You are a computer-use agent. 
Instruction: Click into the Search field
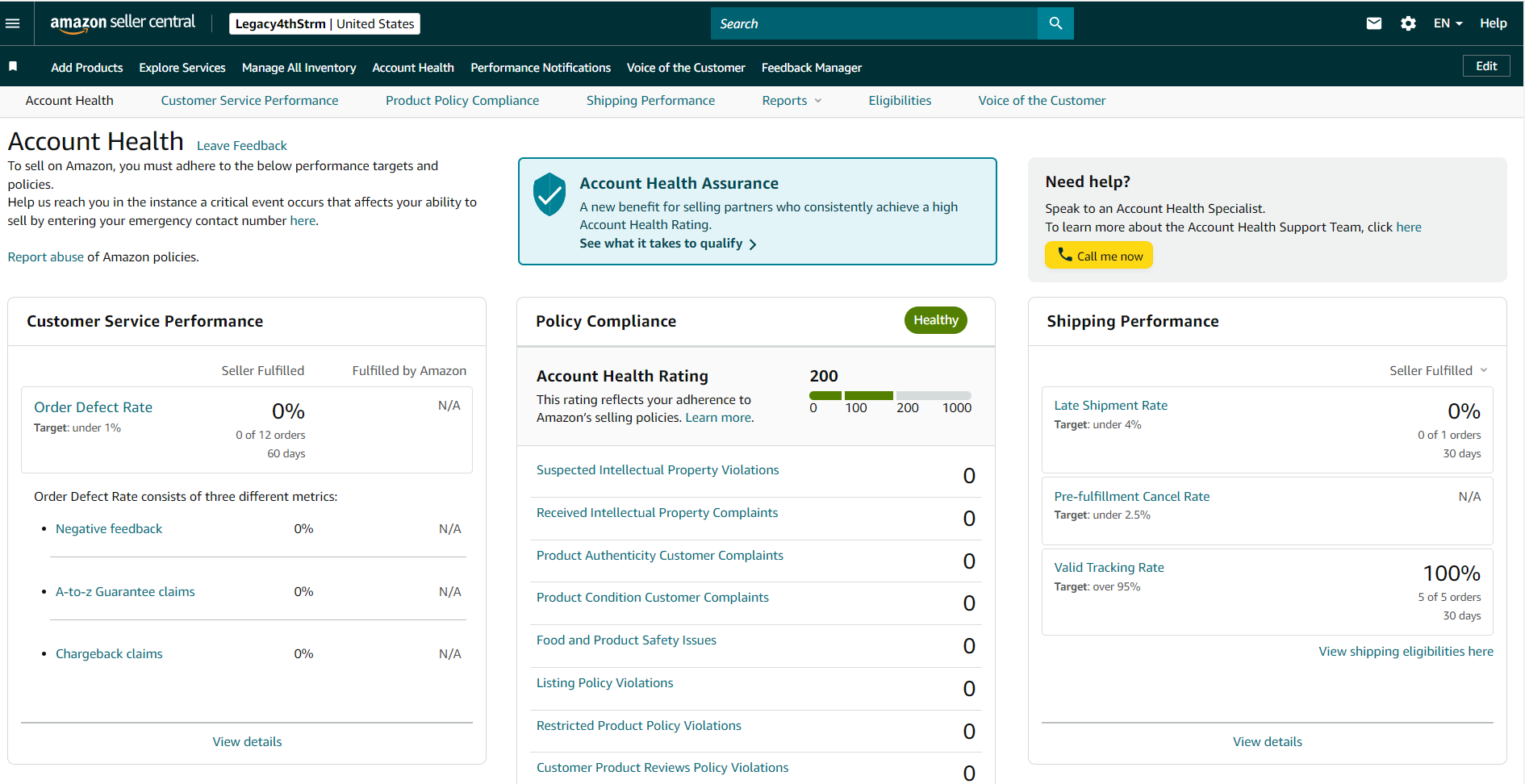point(874,23)
